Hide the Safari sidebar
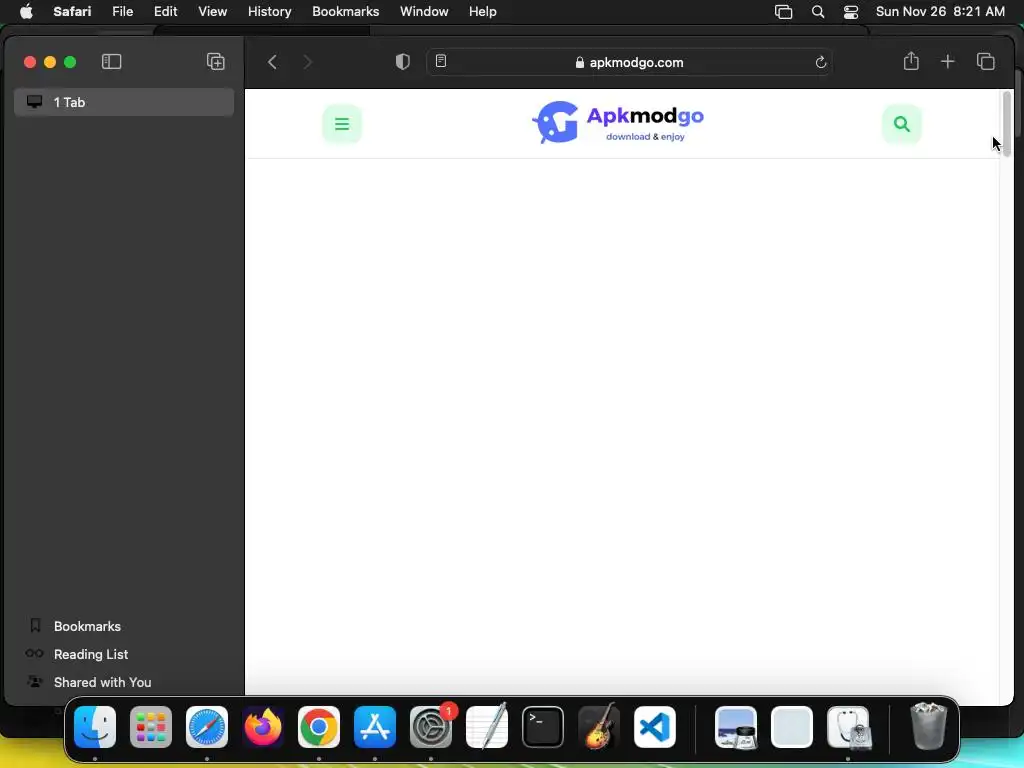The width and height of the screenshot is (1024, 768). pyautogui.click(x=112, y=62)
